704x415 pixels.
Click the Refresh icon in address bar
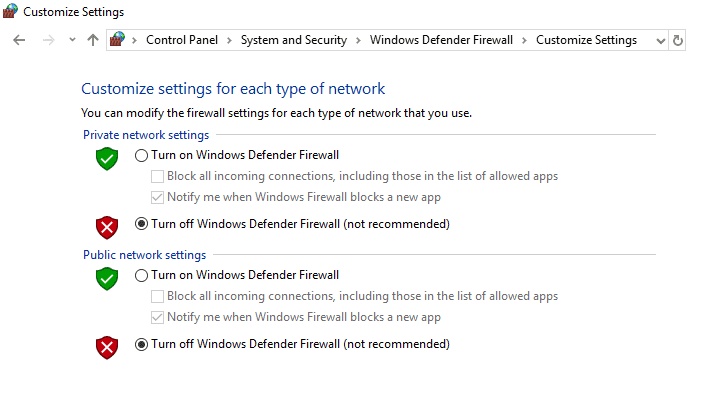pyautogui.click(x=678, y=40)
